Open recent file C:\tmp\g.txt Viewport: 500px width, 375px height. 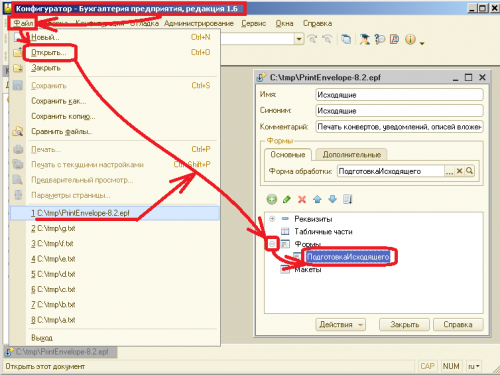click(x=115, y=228)
